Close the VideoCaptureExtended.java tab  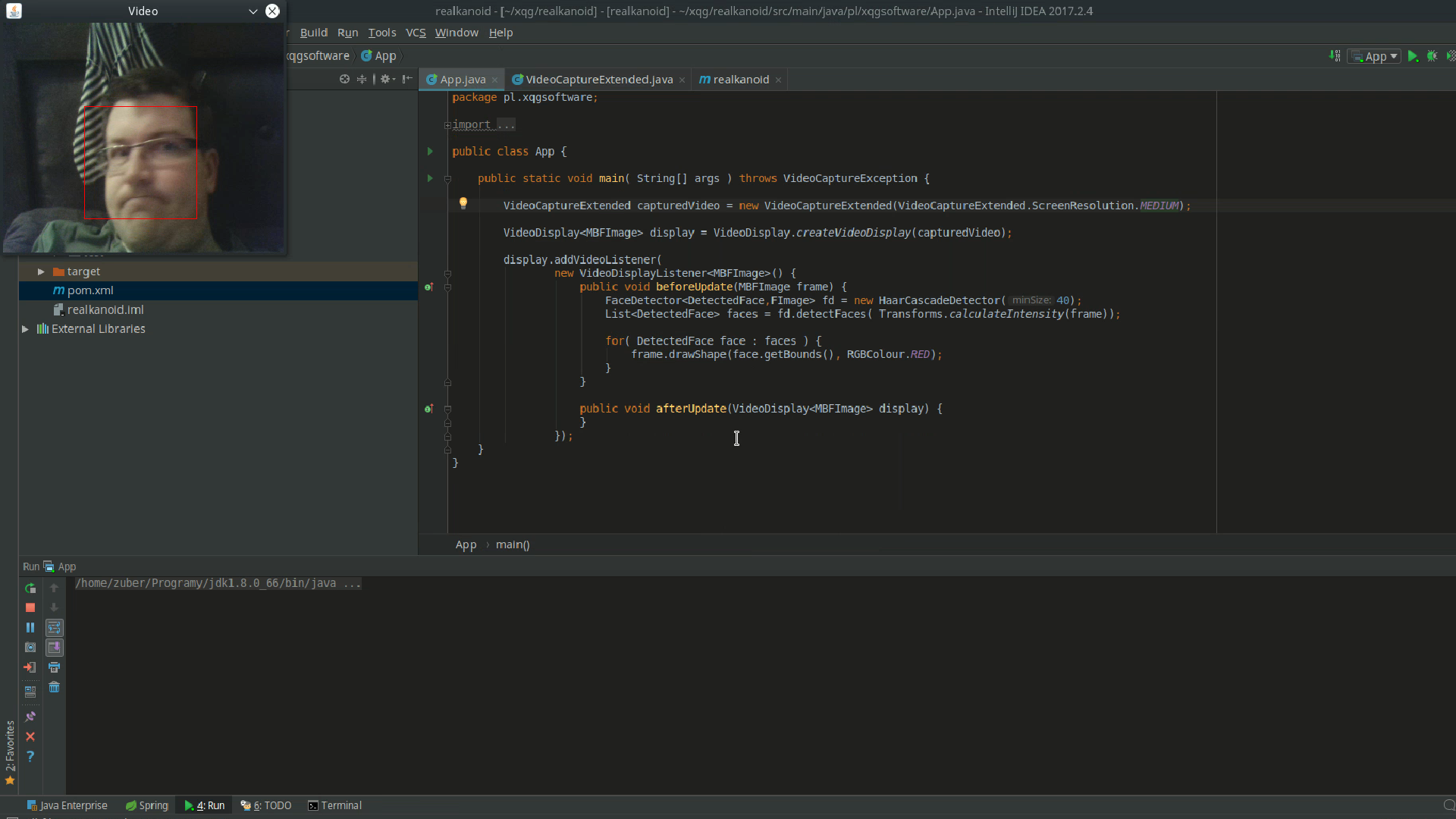point(682,80)
